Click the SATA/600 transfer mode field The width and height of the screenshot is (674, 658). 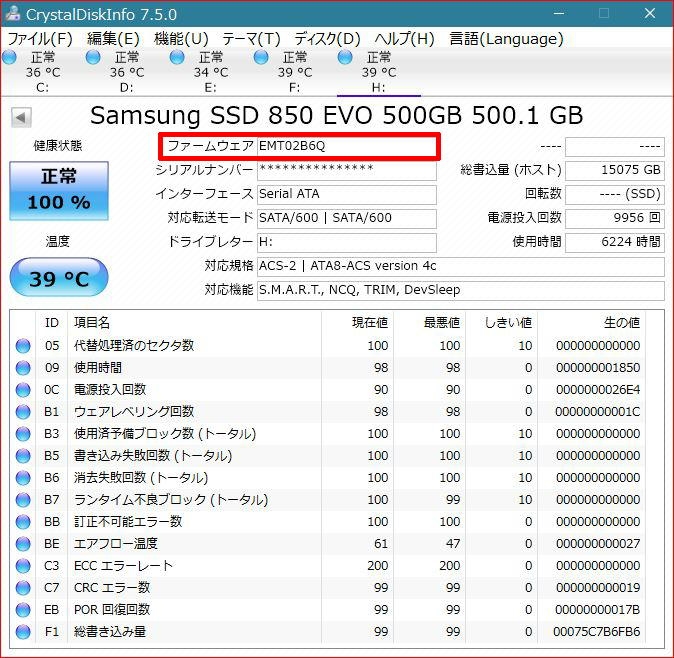(346, 218)
